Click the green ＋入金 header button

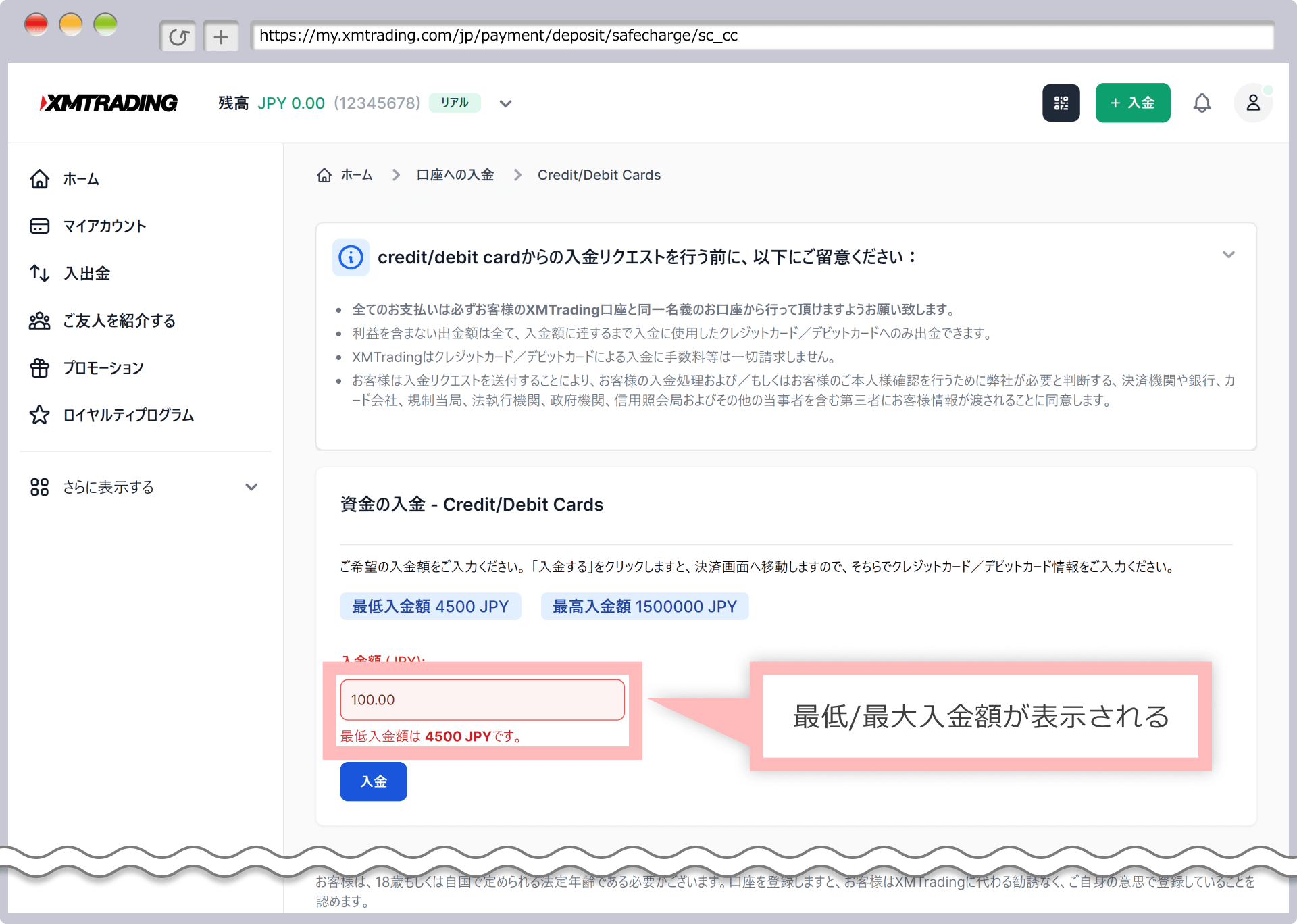pos(1133,103)
